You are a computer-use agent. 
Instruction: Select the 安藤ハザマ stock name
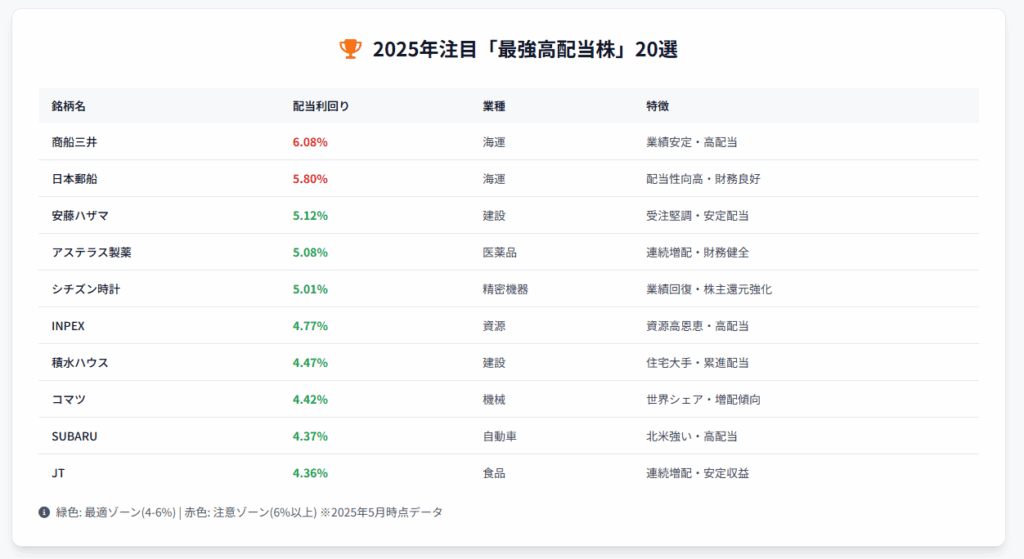coord(80,216)
